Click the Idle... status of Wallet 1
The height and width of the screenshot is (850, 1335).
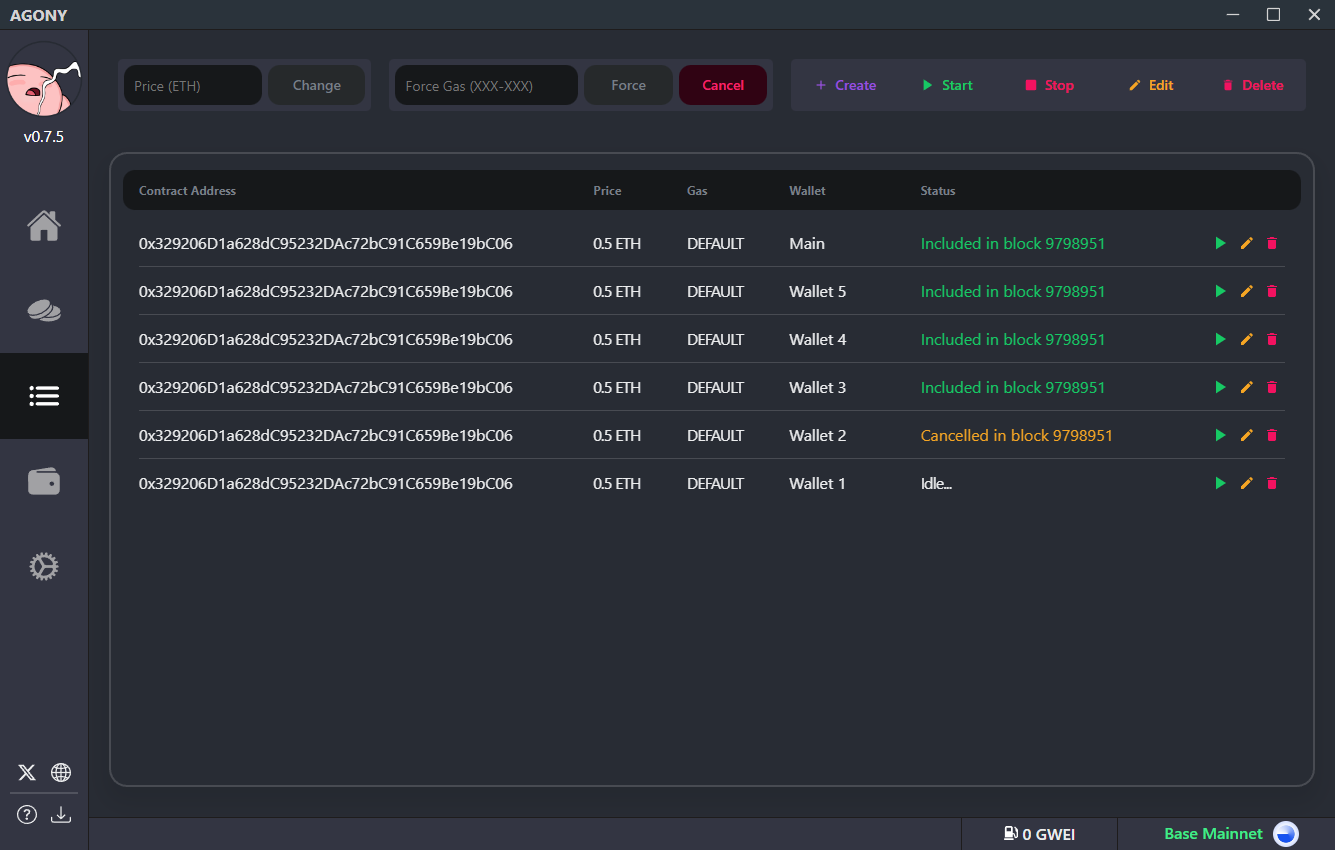[x=936, y=483]
